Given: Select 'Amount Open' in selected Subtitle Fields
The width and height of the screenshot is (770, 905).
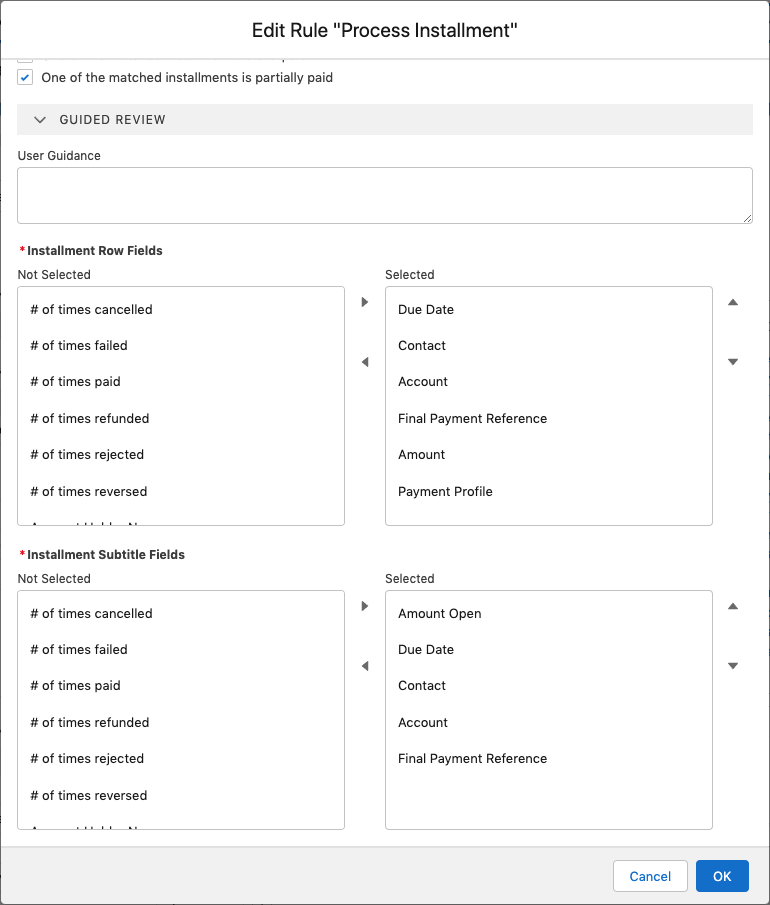Looking at the screenshot, I should [439, 613].
